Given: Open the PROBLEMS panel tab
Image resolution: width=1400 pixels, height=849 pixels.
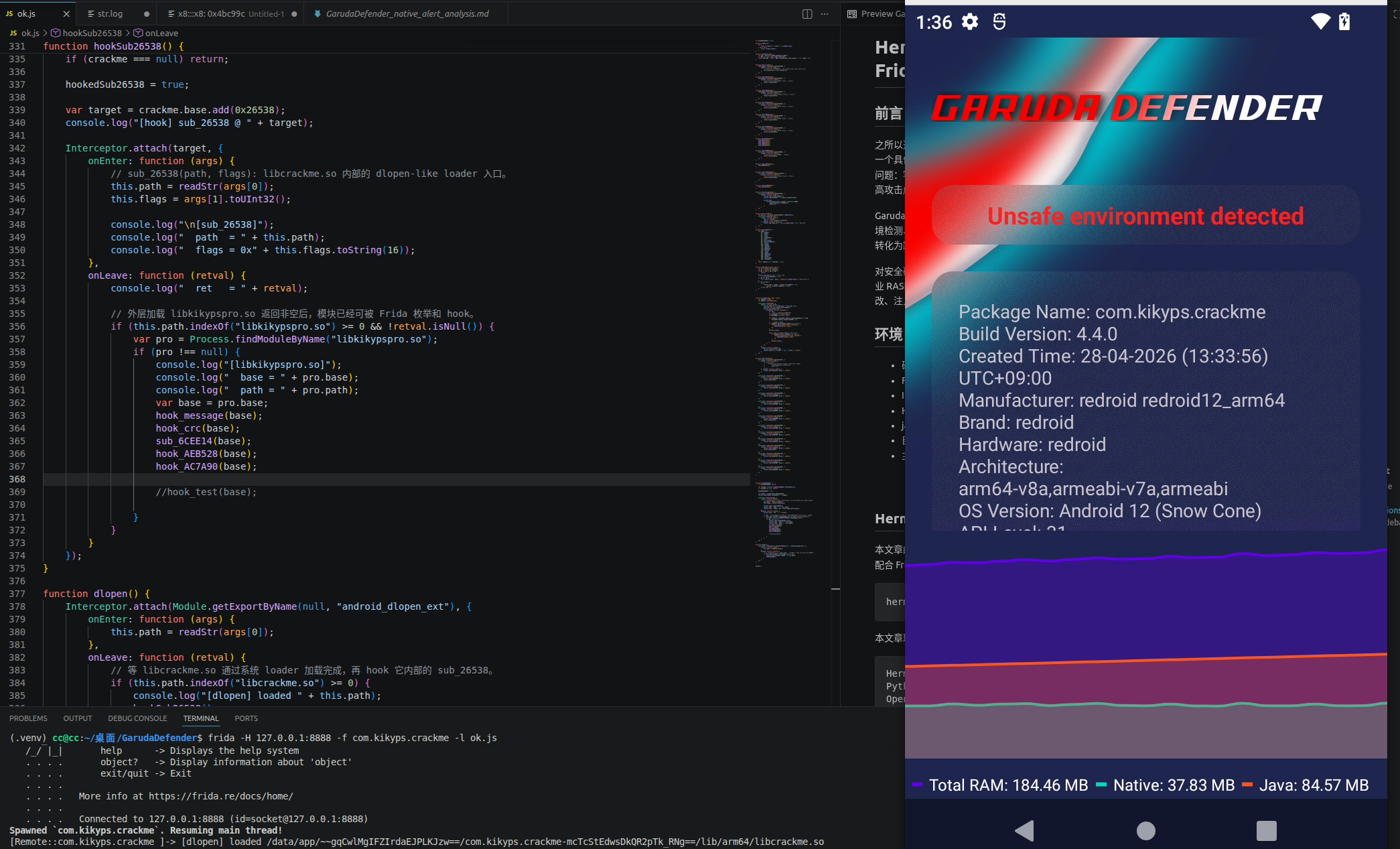Looking at the screenshot, I should (x=28, y=718).
